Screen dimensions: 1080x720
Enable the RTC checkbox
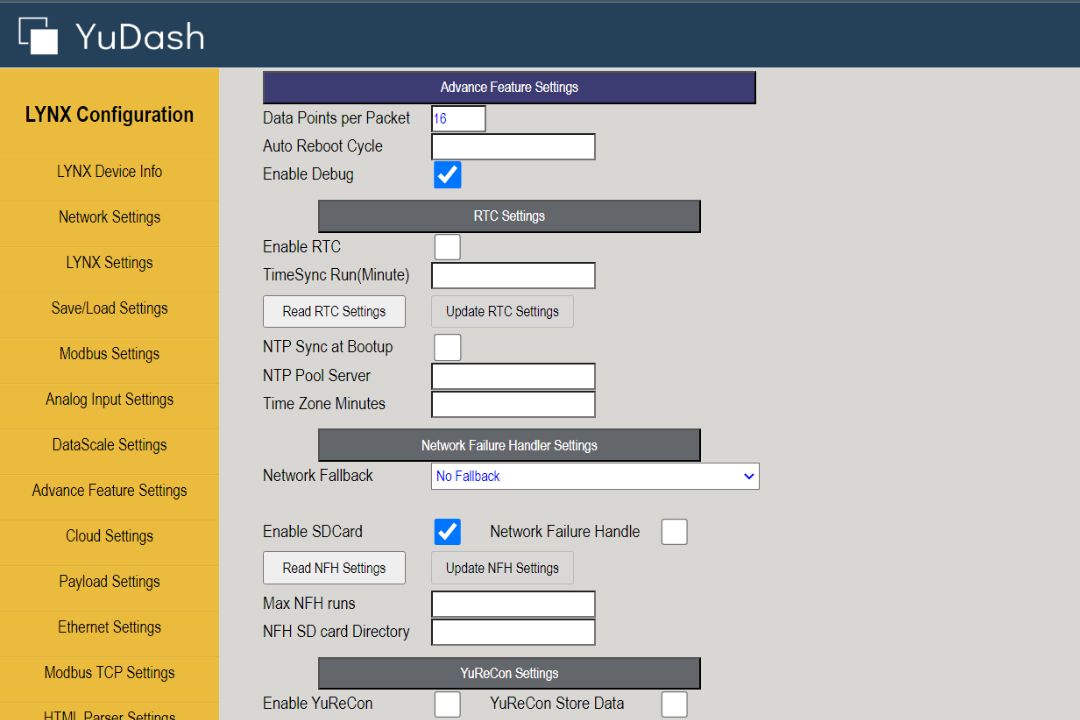pyautogui.click(x=447, y=247)
